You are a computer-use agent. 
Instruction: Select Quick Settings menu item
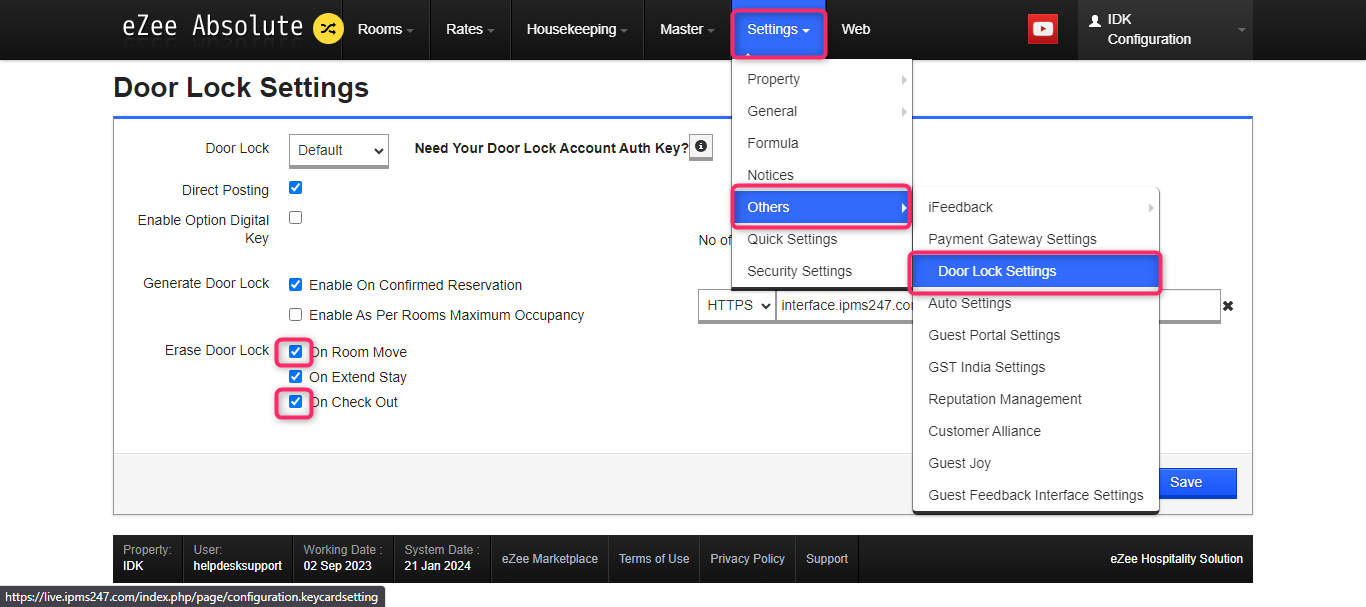[x=822, y=239]
